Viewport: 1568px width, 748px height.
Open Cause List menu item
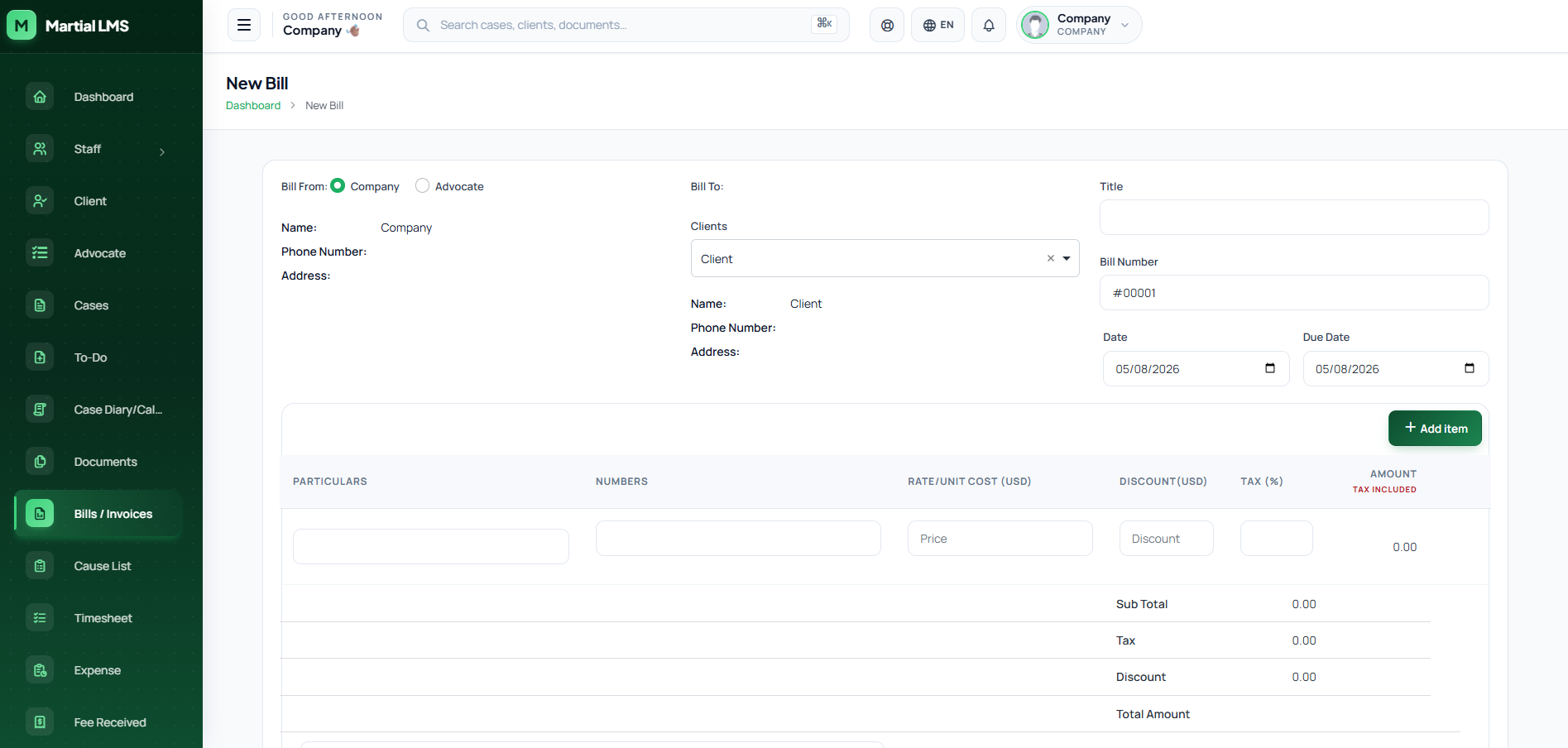tap(103, 566)
